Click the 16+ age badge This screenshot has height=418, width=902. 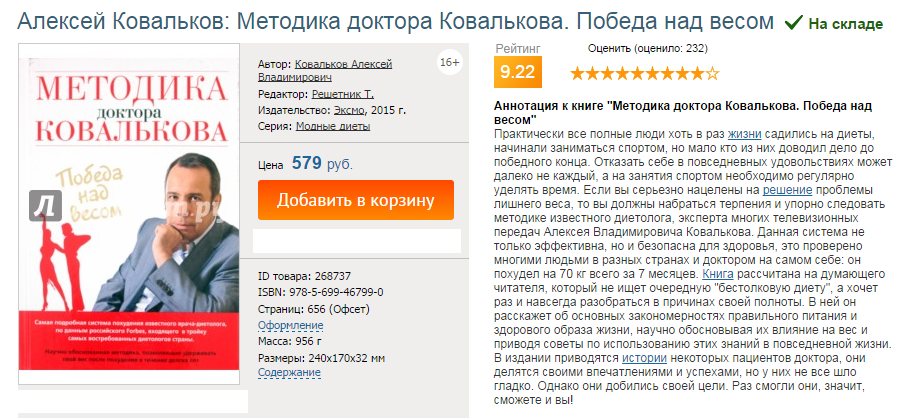[x=449, y=63]
